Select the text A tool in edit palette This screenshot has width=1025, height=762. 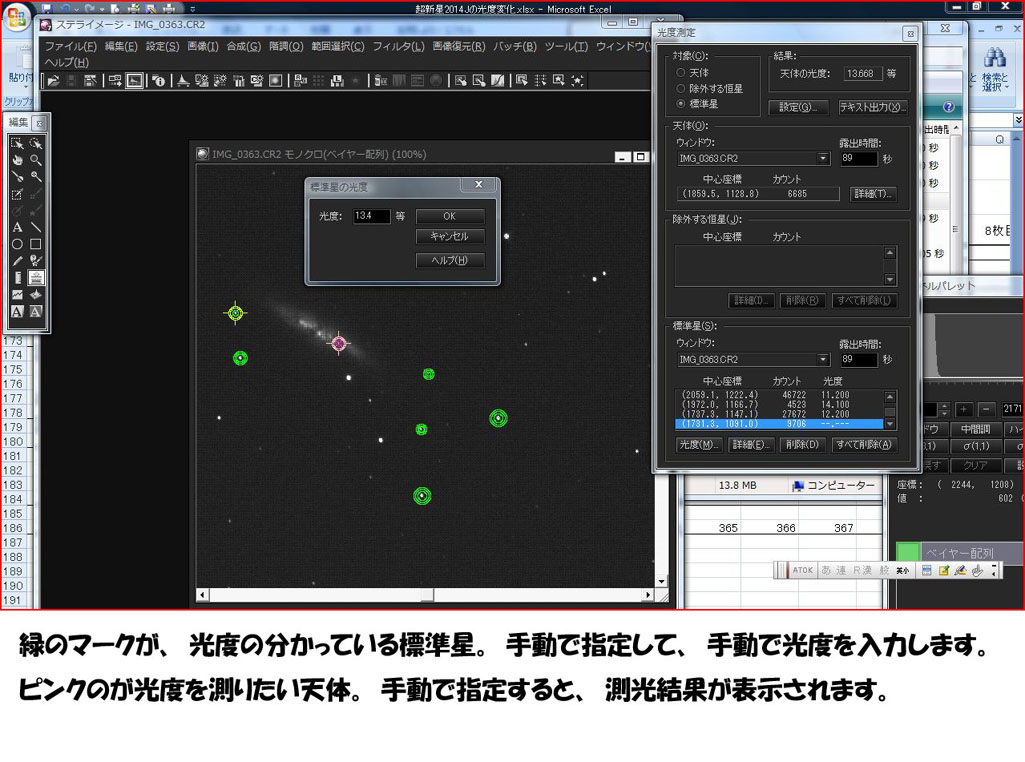tap(17, 227)
